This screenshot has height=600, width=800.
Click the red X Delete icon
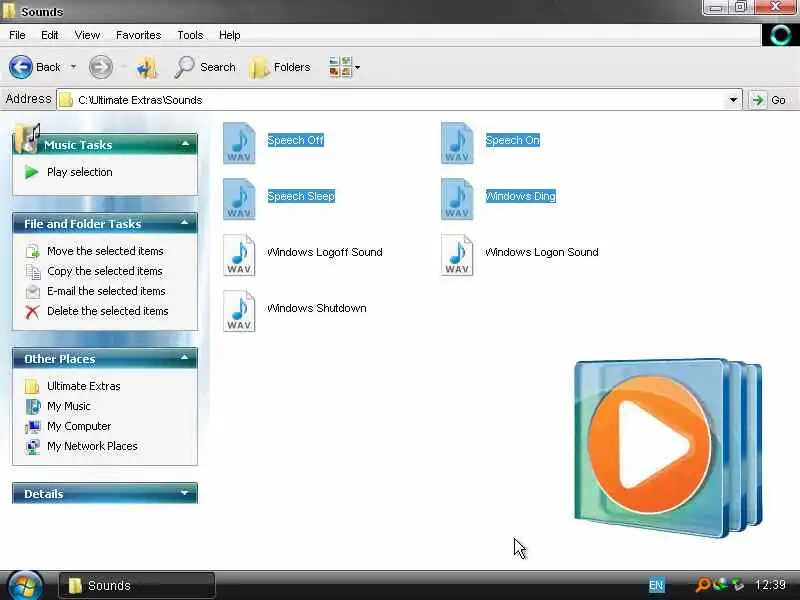pos(33,311)
